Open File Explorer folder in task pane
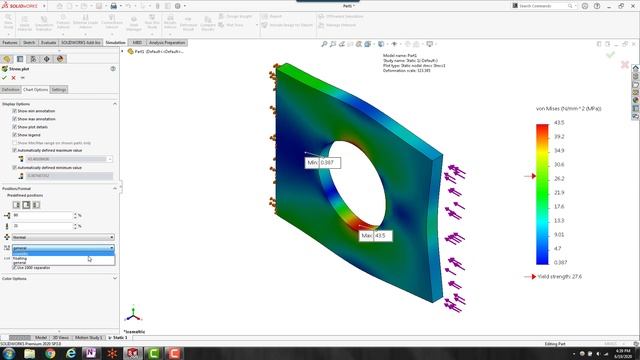The image size is (640, 360). (x=635, y=84)
